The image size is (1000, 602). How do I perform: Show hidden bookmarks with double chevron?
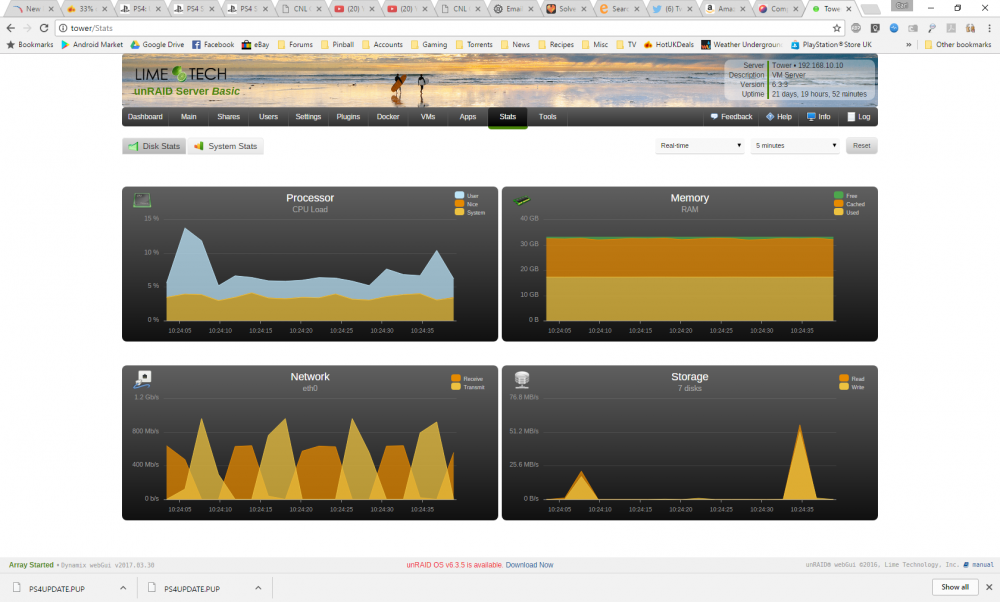[x=908, y=45]
